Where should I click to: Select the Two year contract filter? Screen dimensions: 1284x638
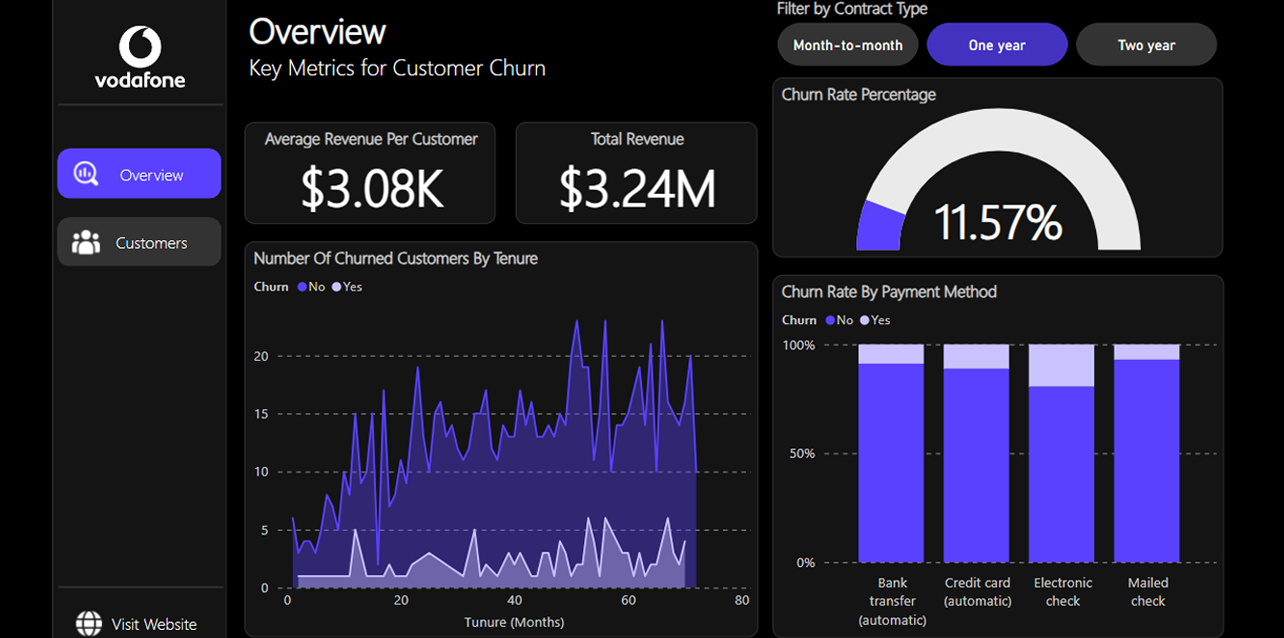1146,45
